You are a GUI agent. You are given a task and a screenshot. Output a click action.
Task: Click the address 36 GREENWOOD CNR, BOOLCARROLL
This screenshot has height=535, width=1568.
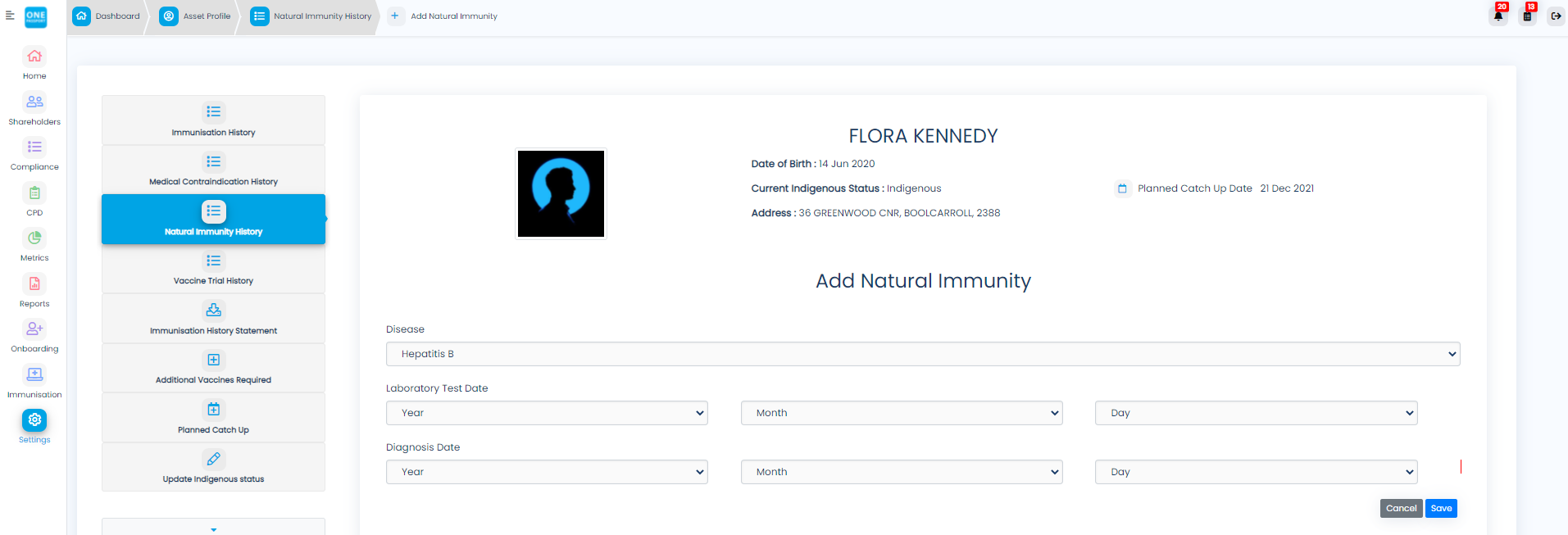[899, 213]
